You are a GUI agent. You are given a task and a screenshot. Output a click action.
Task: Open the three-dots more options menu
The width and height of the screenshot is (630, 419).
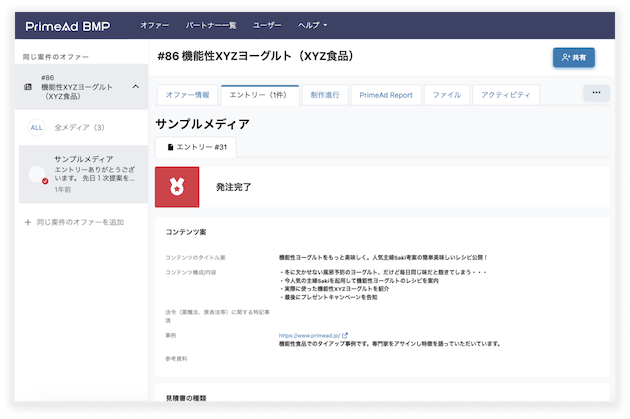pos(596,93)
